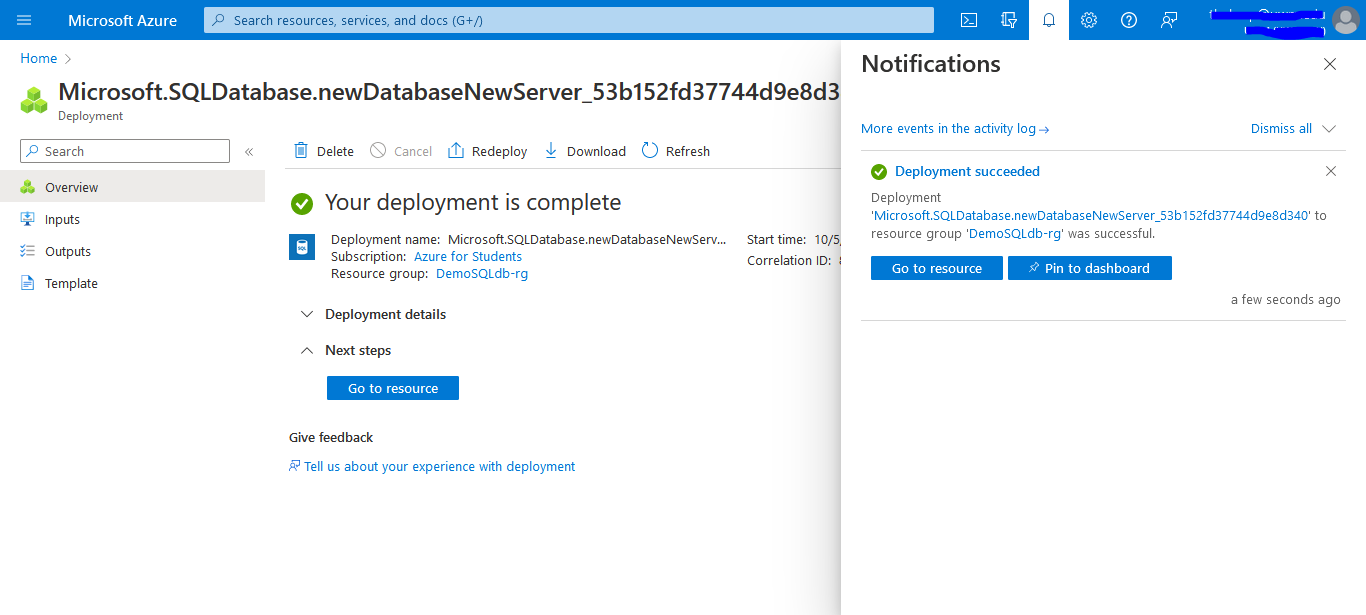The width and height of the screenshot is (1366, 615).
Task: Click the Redeploy toolbar label
Action: point(499,152)
